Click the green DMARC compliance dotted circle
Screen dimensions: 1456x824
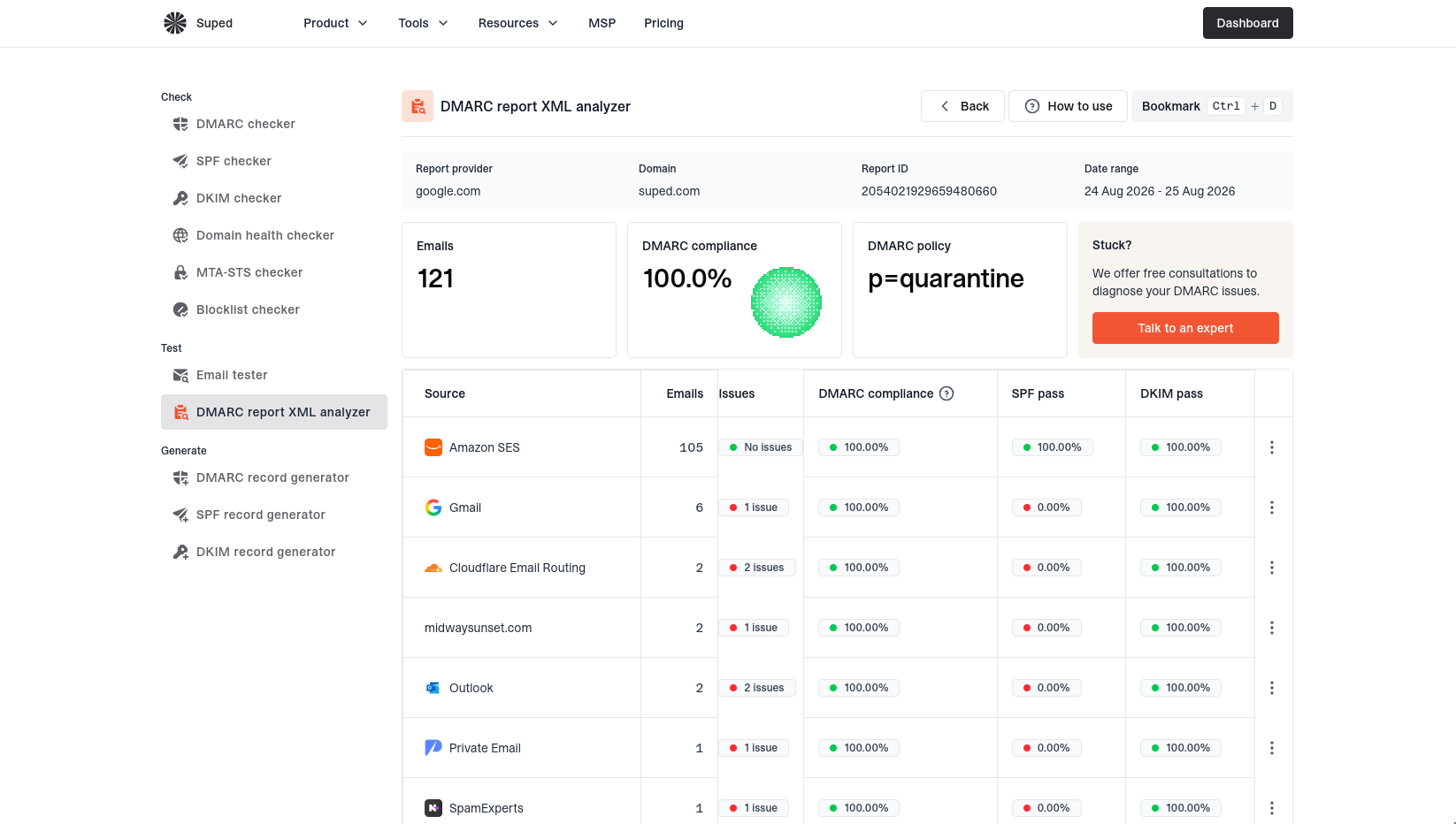pos(786,302)
